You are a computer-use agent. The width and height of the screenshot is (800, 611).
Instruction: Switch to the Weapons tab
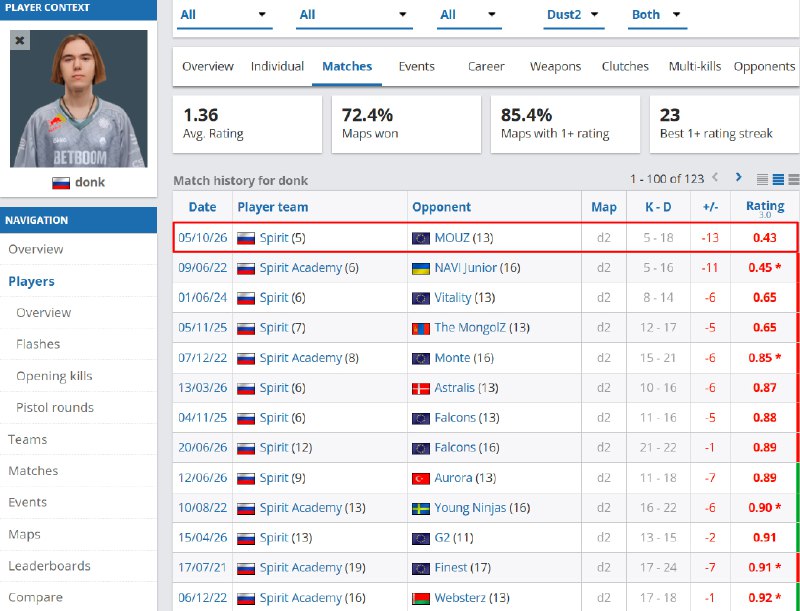click(x=555, y=66)
